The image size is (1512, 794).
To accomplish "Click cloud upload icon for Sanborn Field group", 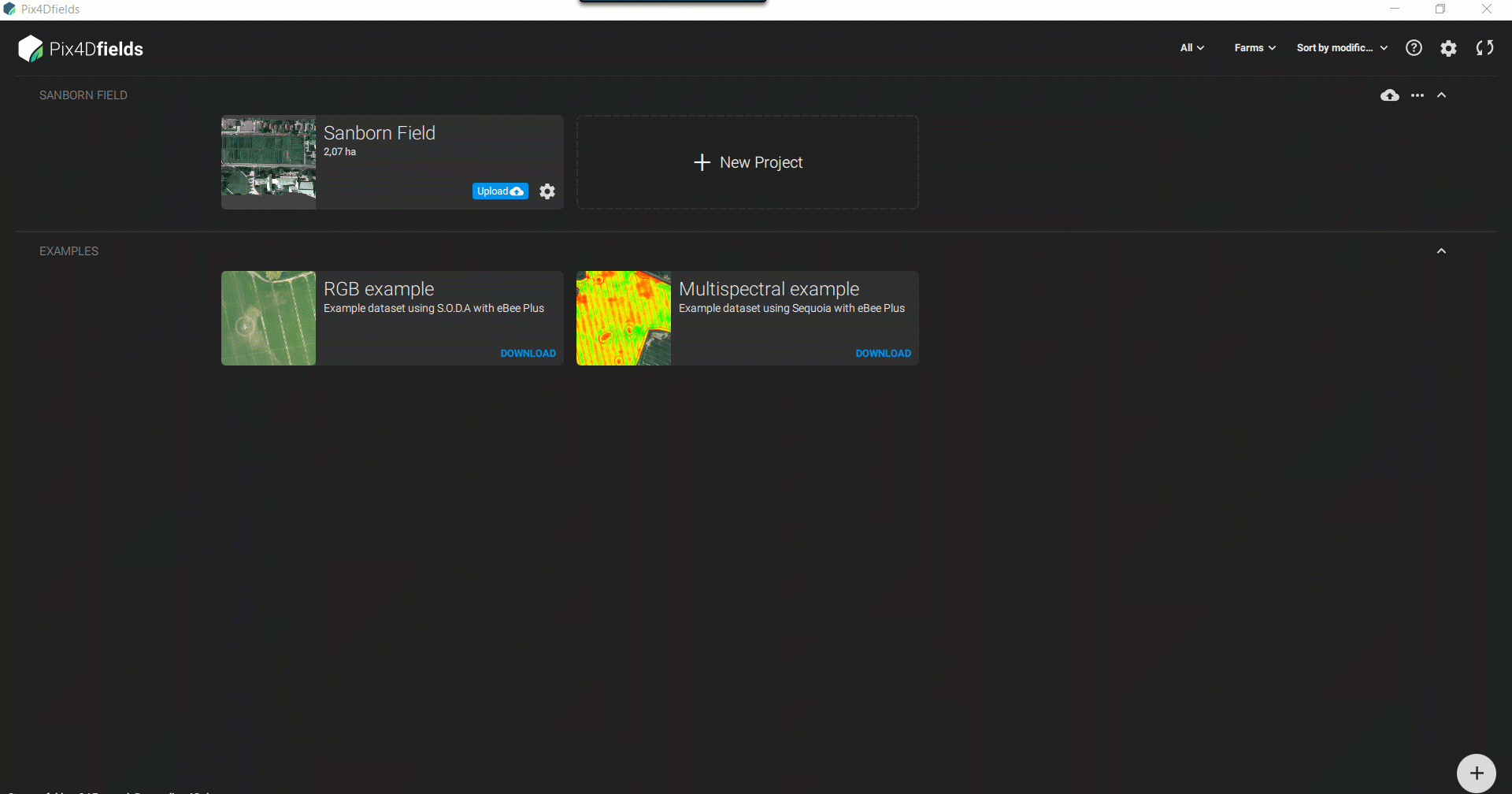I will [x=1389, y=95].
